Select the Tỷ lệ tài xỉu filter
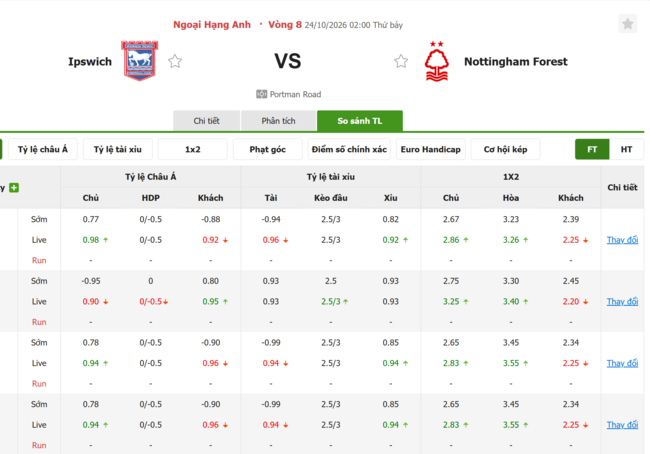 118,149
